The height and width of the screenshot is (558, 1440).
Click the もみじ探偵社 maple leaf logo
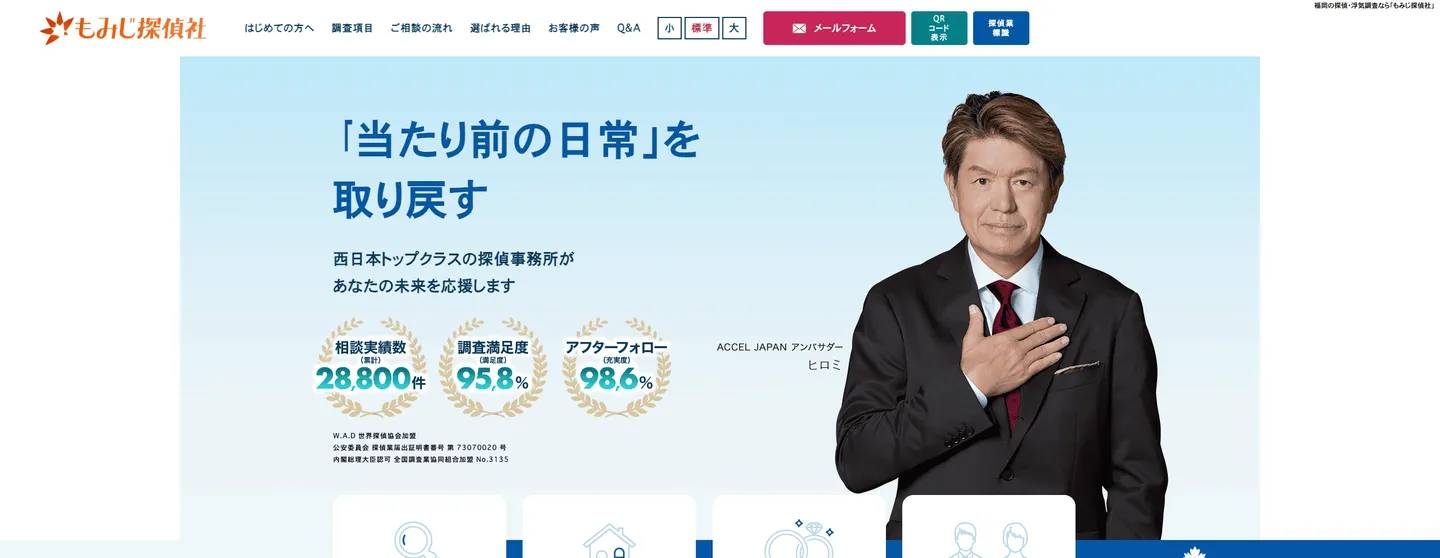123,28
